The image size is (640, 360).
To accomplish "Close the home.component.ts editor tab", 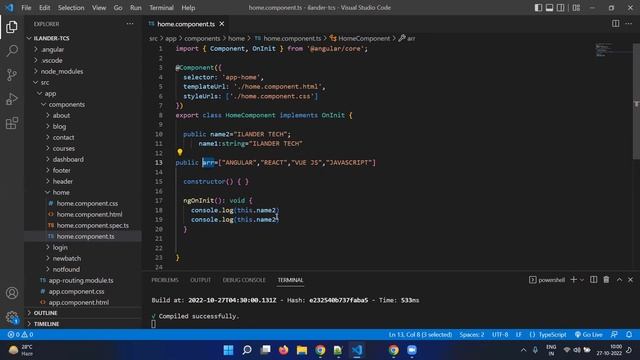I will pos(222,24).
